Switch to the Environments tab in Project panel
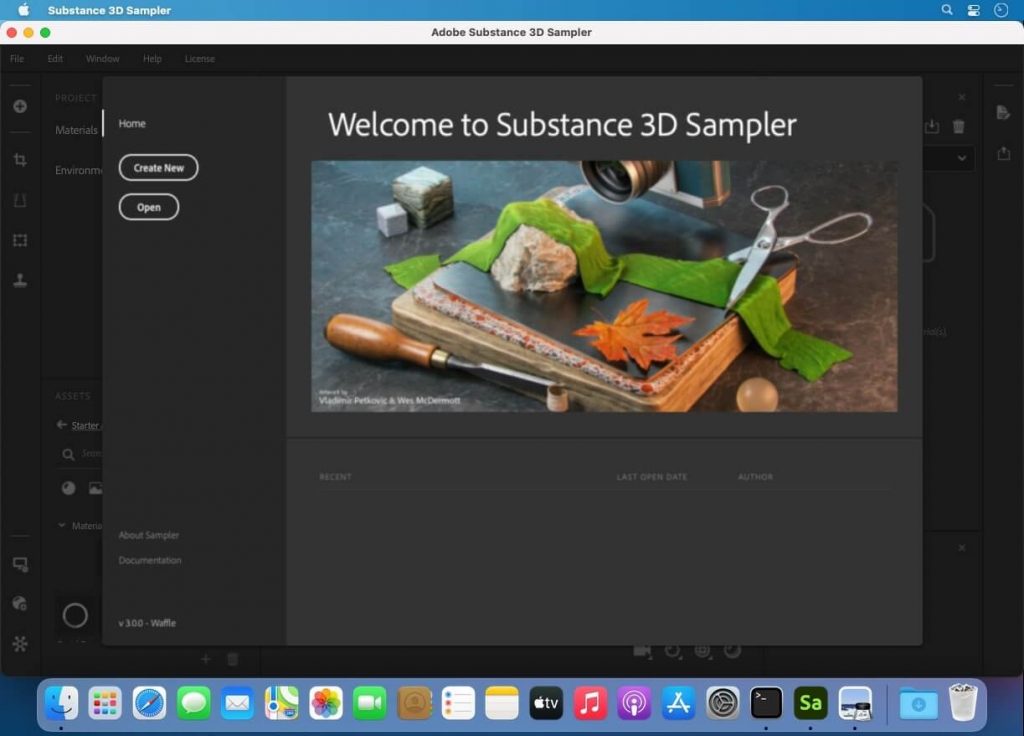This screenshot has width=1024, height=736. [x=80, y=170]
